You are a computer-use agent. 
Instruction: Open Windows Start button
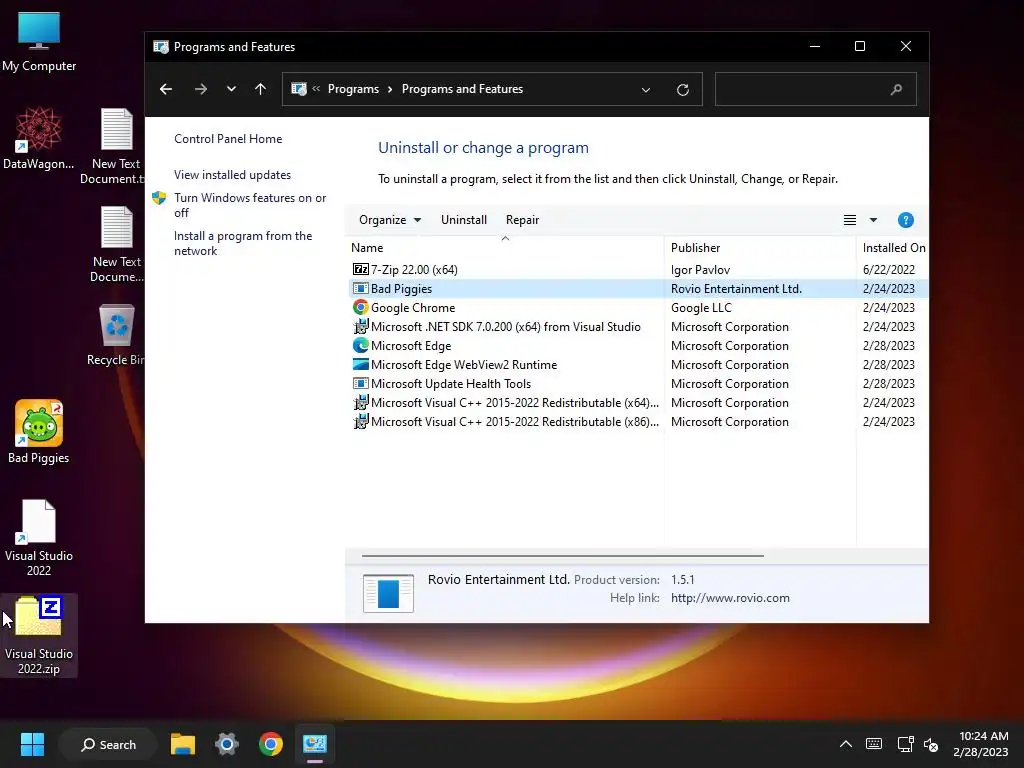click(x=32, y=744)
